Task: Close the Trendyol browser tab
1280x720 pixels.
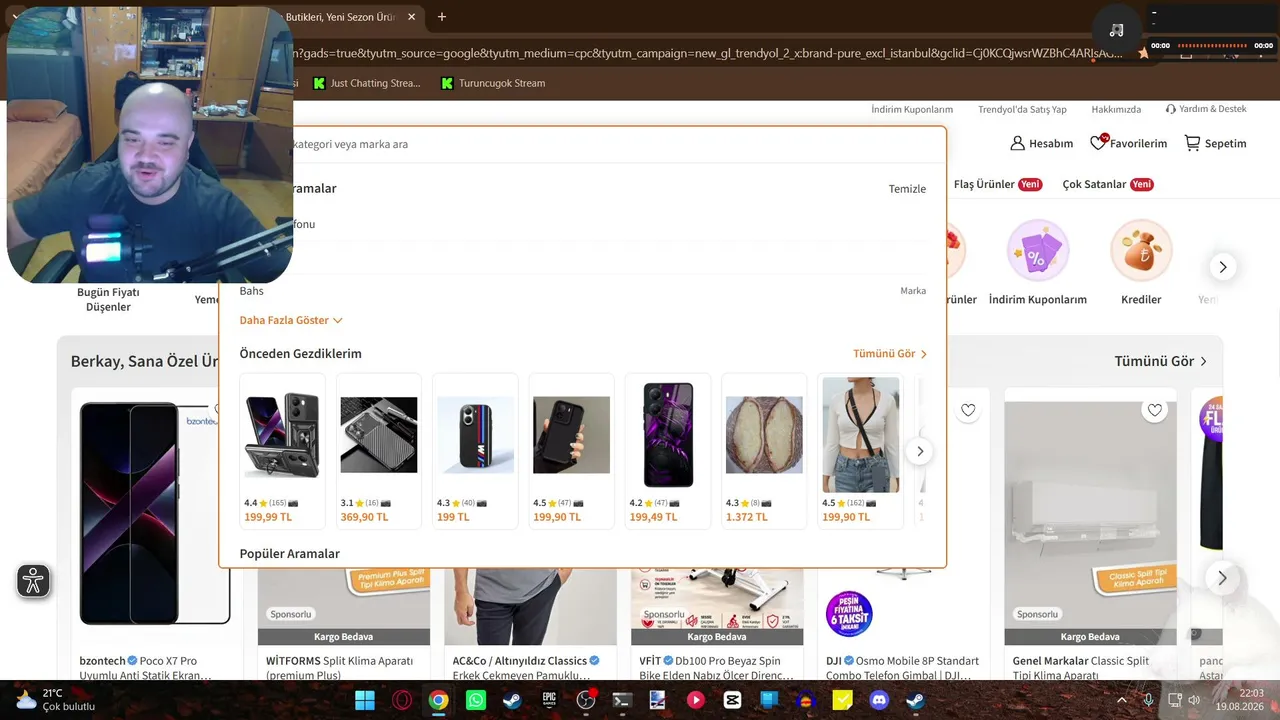Action: click(411, 17)
